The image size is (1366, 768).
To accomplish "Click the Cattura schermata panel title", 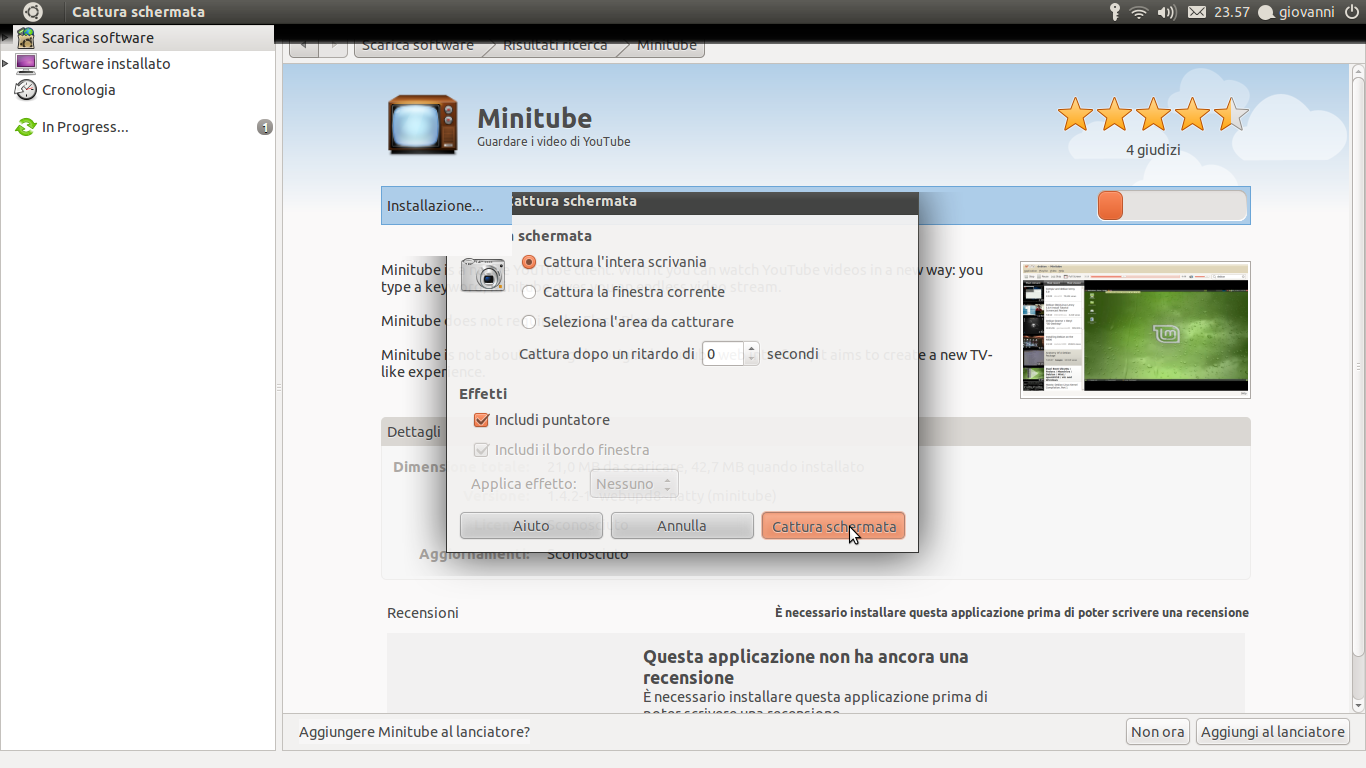I will 138,12.
